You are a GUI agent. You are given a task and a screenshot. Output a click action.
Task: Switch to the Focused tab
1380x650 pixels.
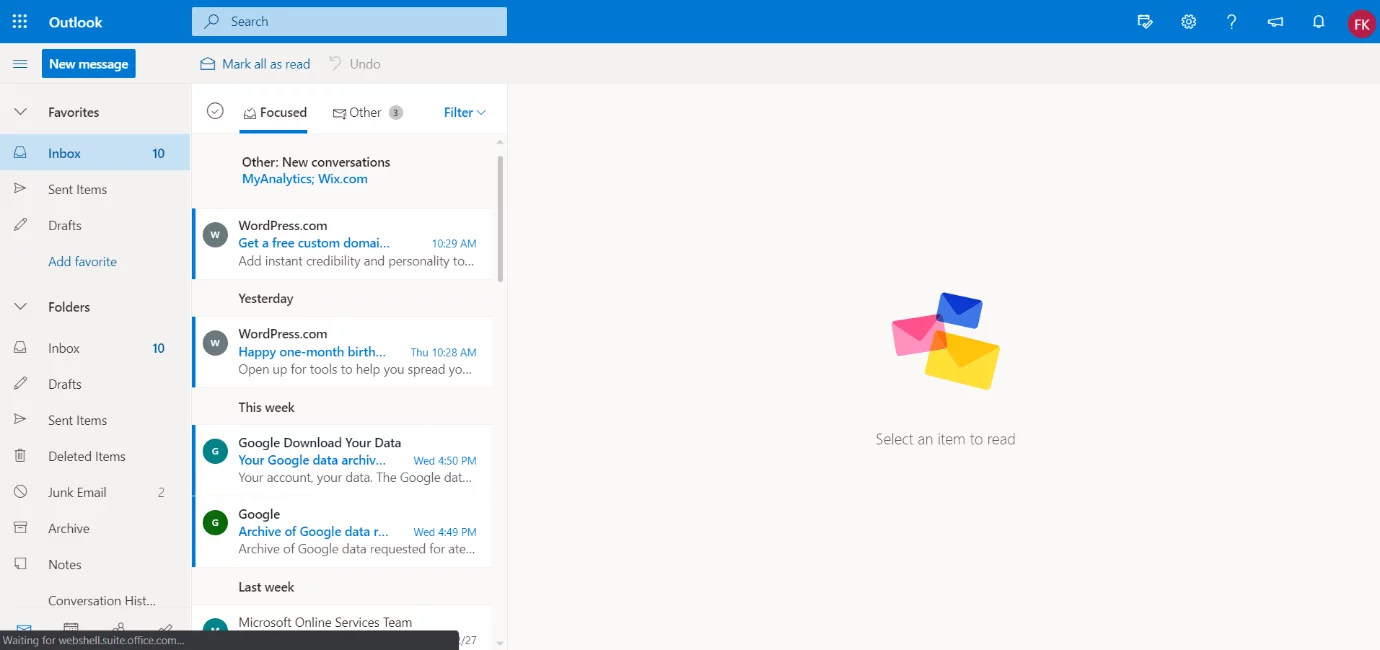275,112
